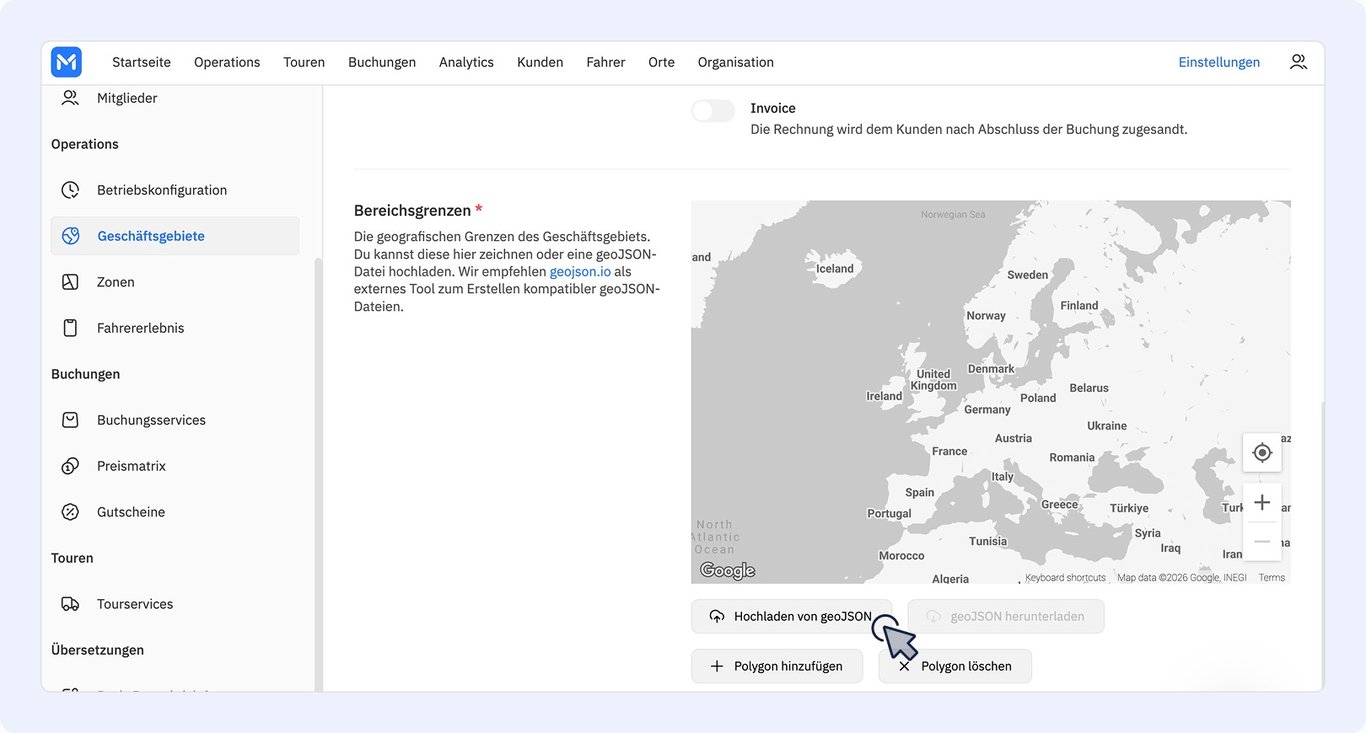Open Startseite in top navigation
This screenshot has width=1366, height=733.
click(x=141, y=62)
